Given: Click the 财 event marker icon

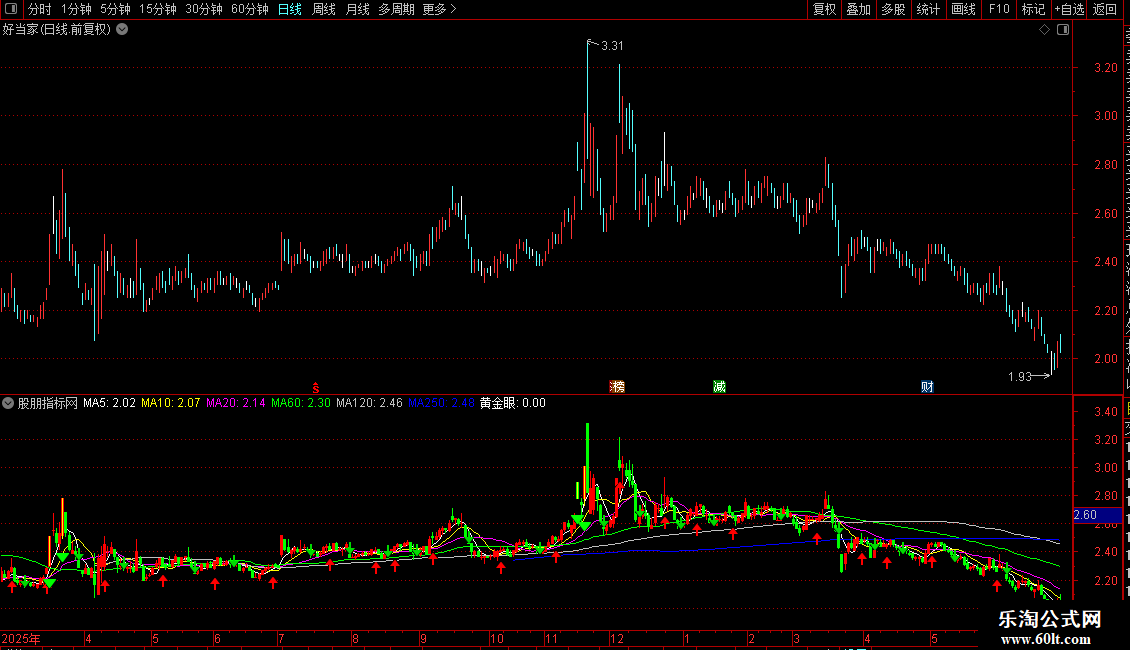Looking at the screenshot, I should click(927, 387).
